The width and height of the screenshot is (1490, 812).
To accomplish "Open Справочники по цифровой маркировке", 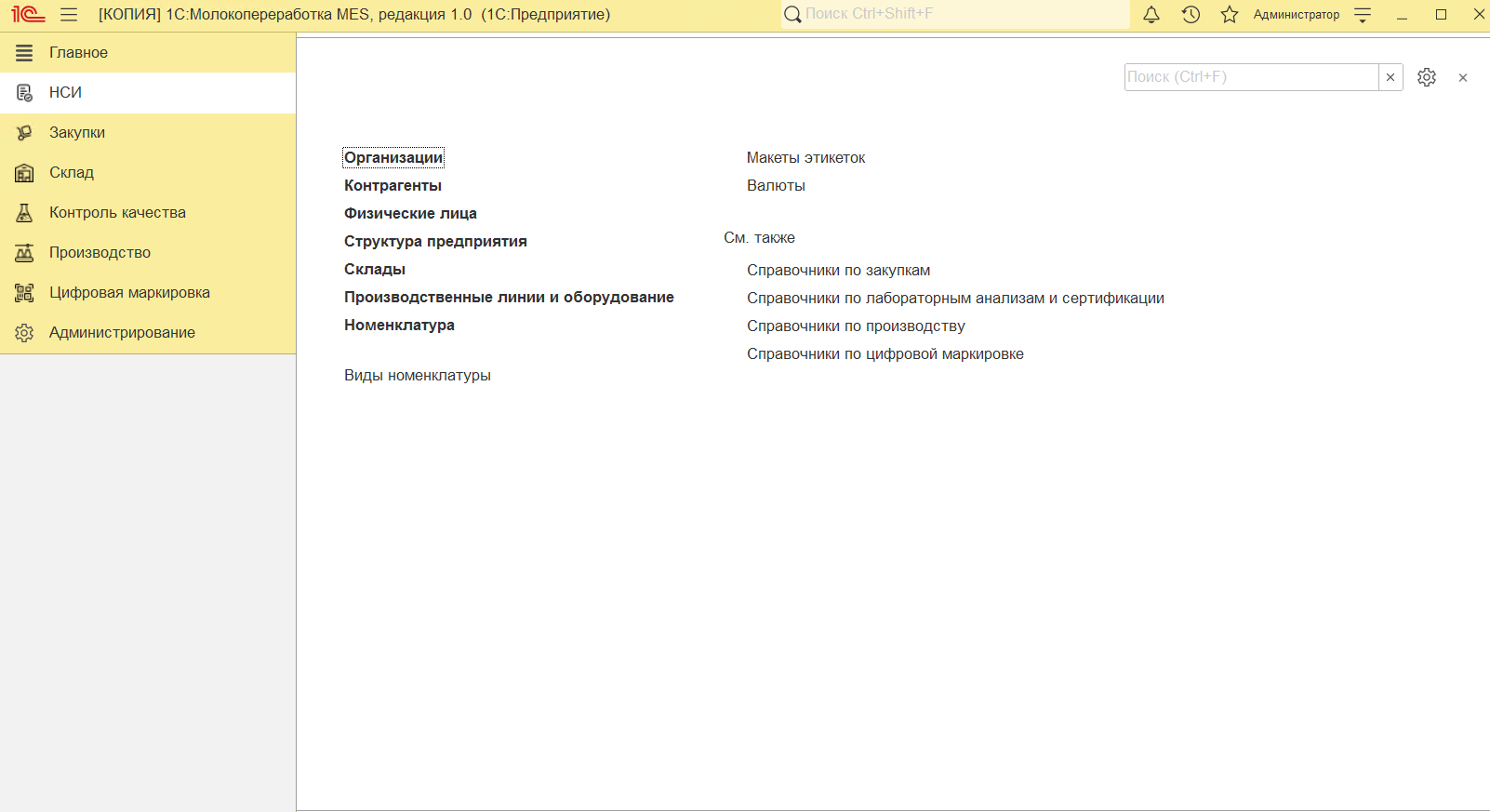I will (885, 353).
